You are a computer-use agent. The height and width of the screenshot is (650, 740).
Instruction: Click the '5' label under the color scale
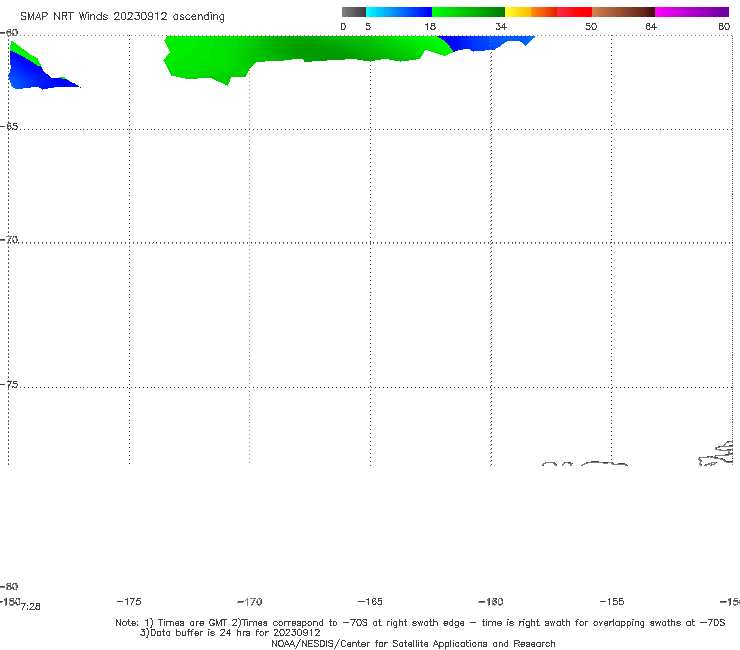pyautogui.click(x=368, y=27)
